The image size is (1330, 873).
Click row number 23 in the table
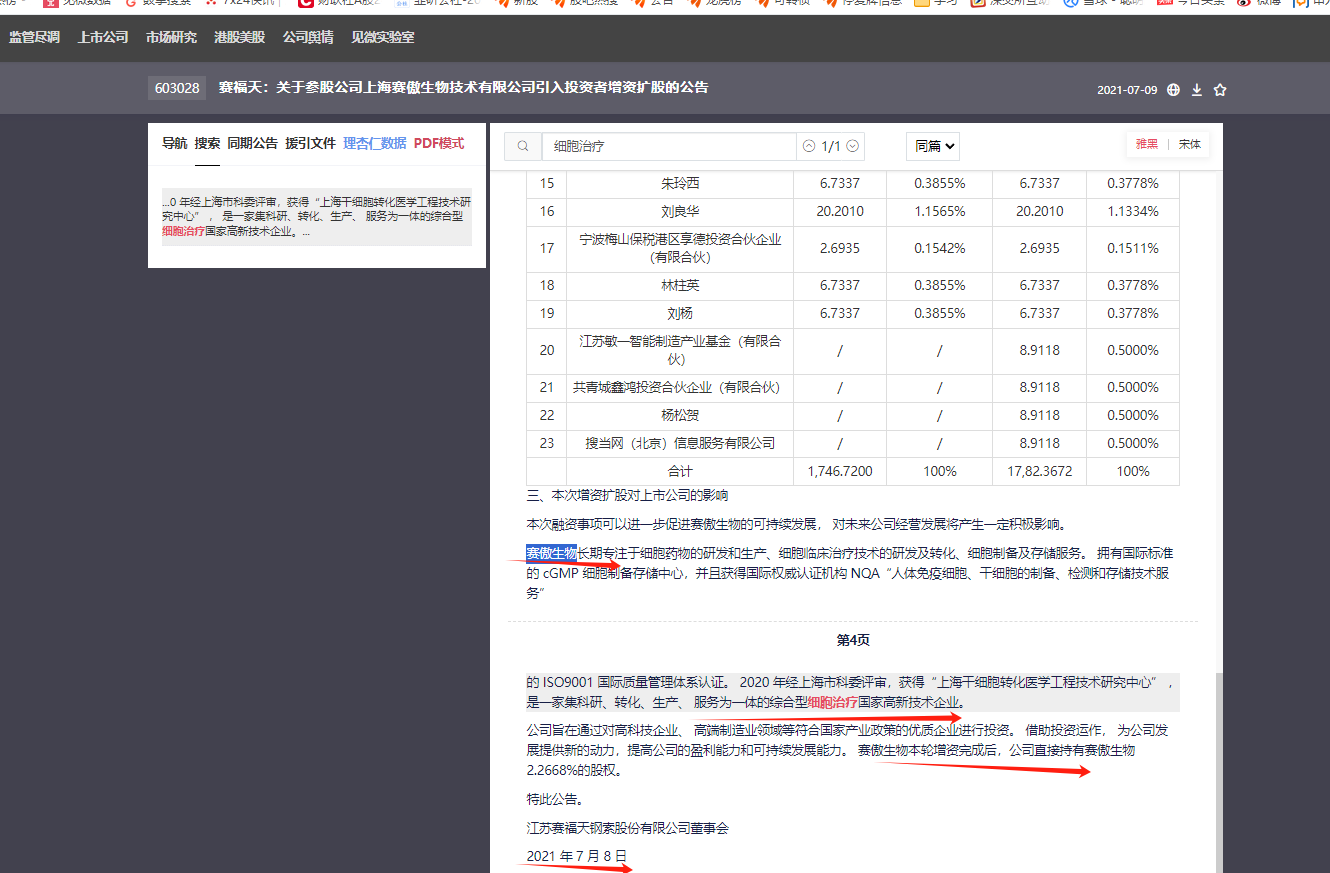(546, 443)
